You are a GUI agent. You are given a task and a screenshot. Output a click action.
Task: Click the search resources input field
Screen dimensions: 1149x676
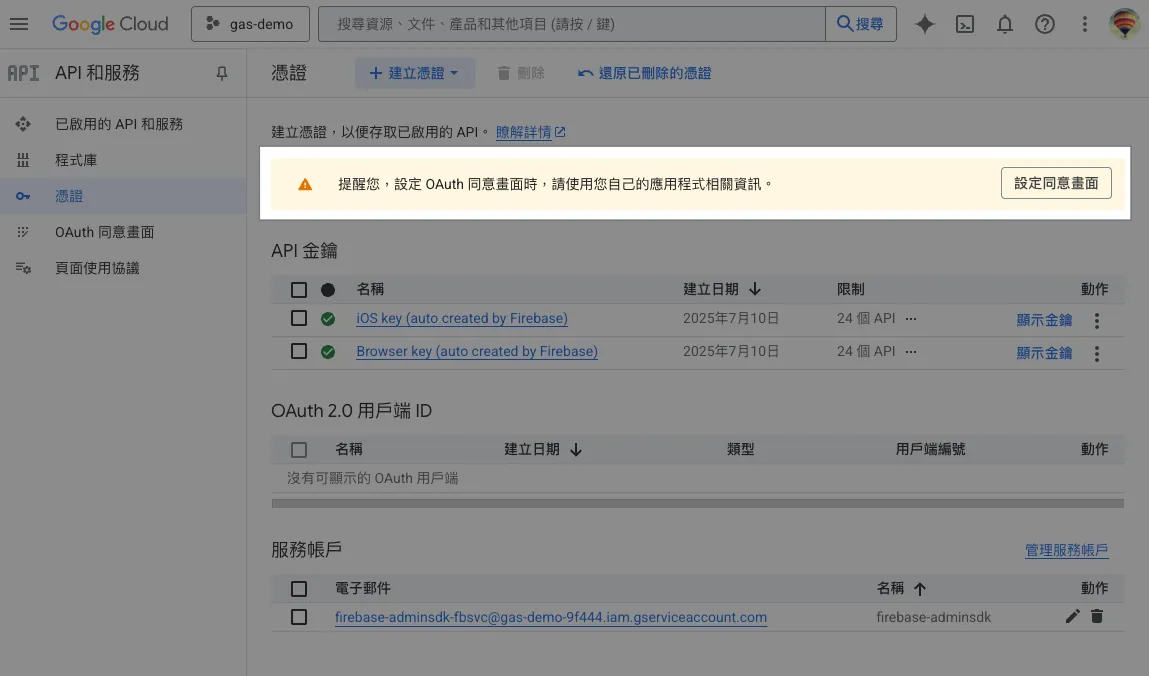point(570,25)
